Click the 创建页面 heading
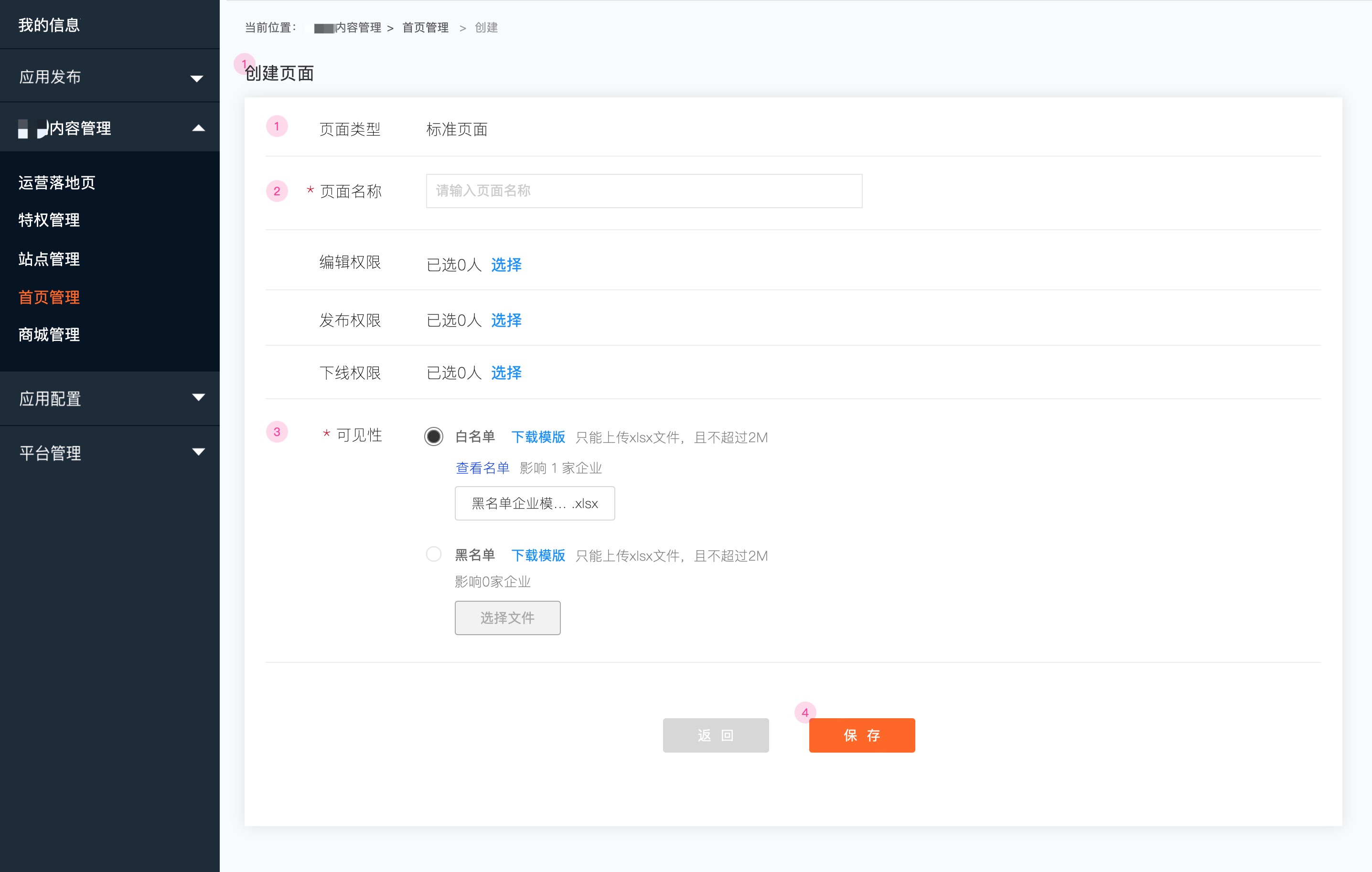1372x872 pixels. 279,73
